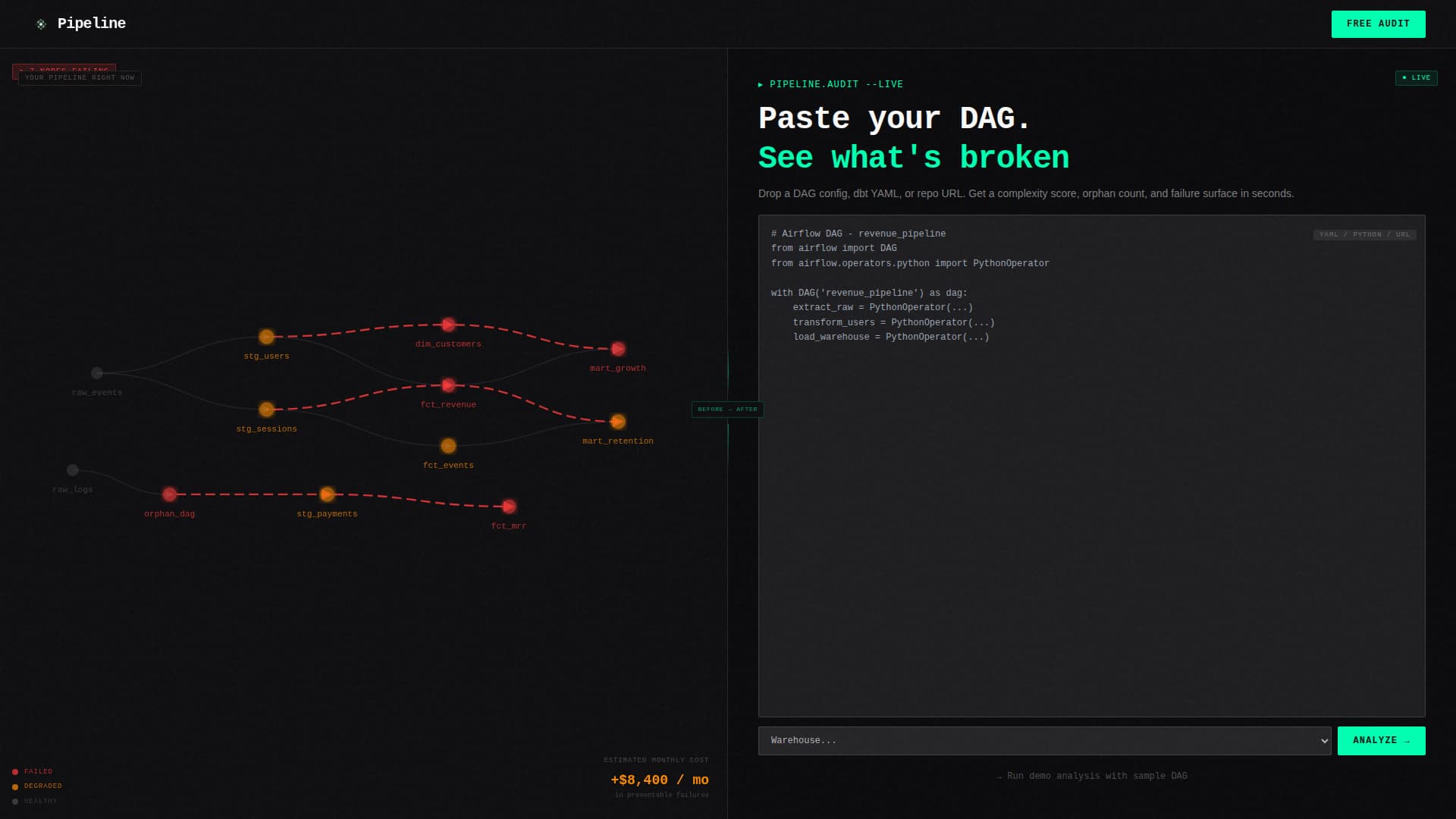Image resolution: width=1456 pixels, height=819 pixels.
Task: Click the DEGRADED legend label
Action: (43, 786)
